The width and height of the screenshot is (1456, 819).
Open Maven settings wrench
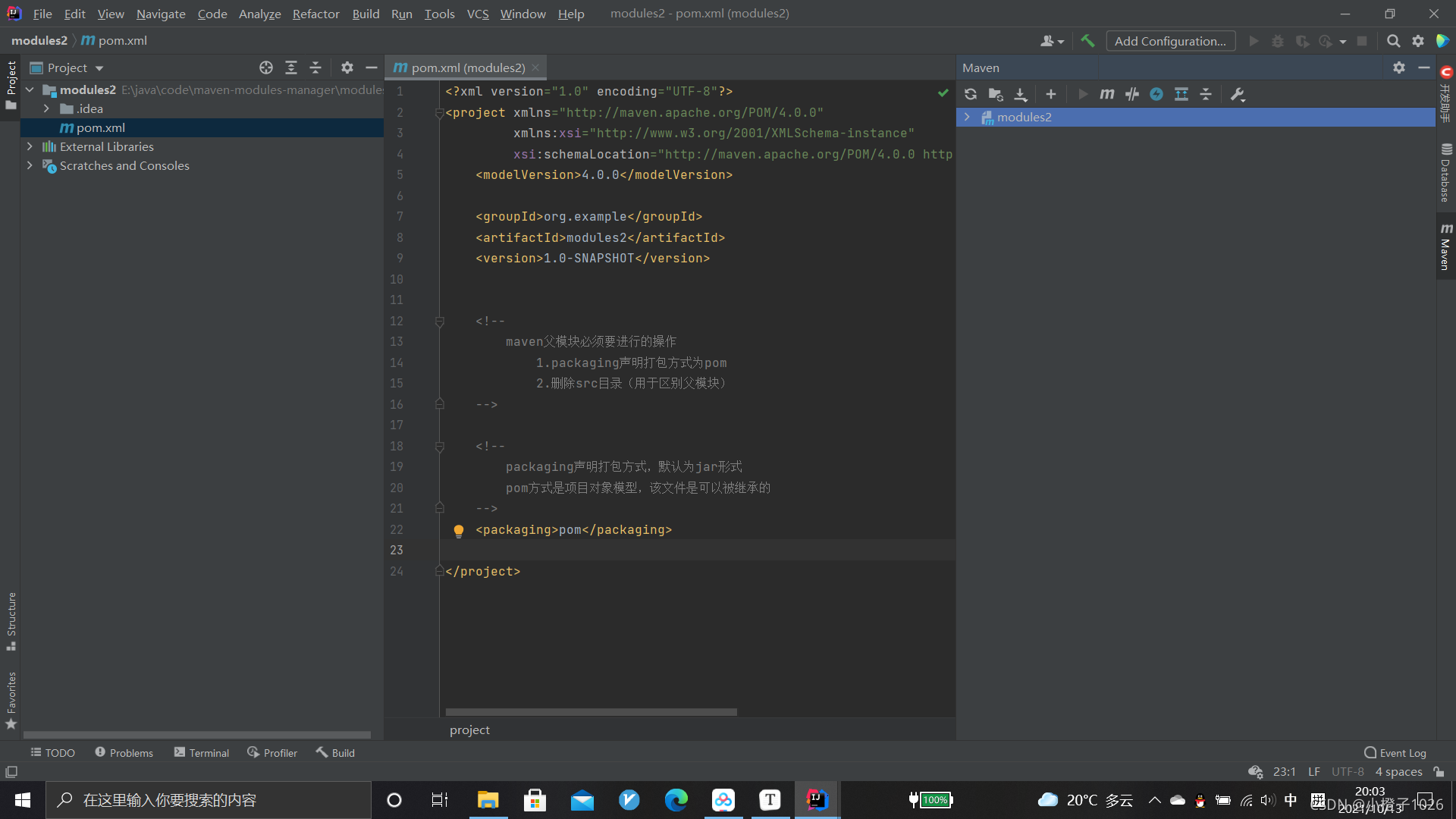(1238, 95)
